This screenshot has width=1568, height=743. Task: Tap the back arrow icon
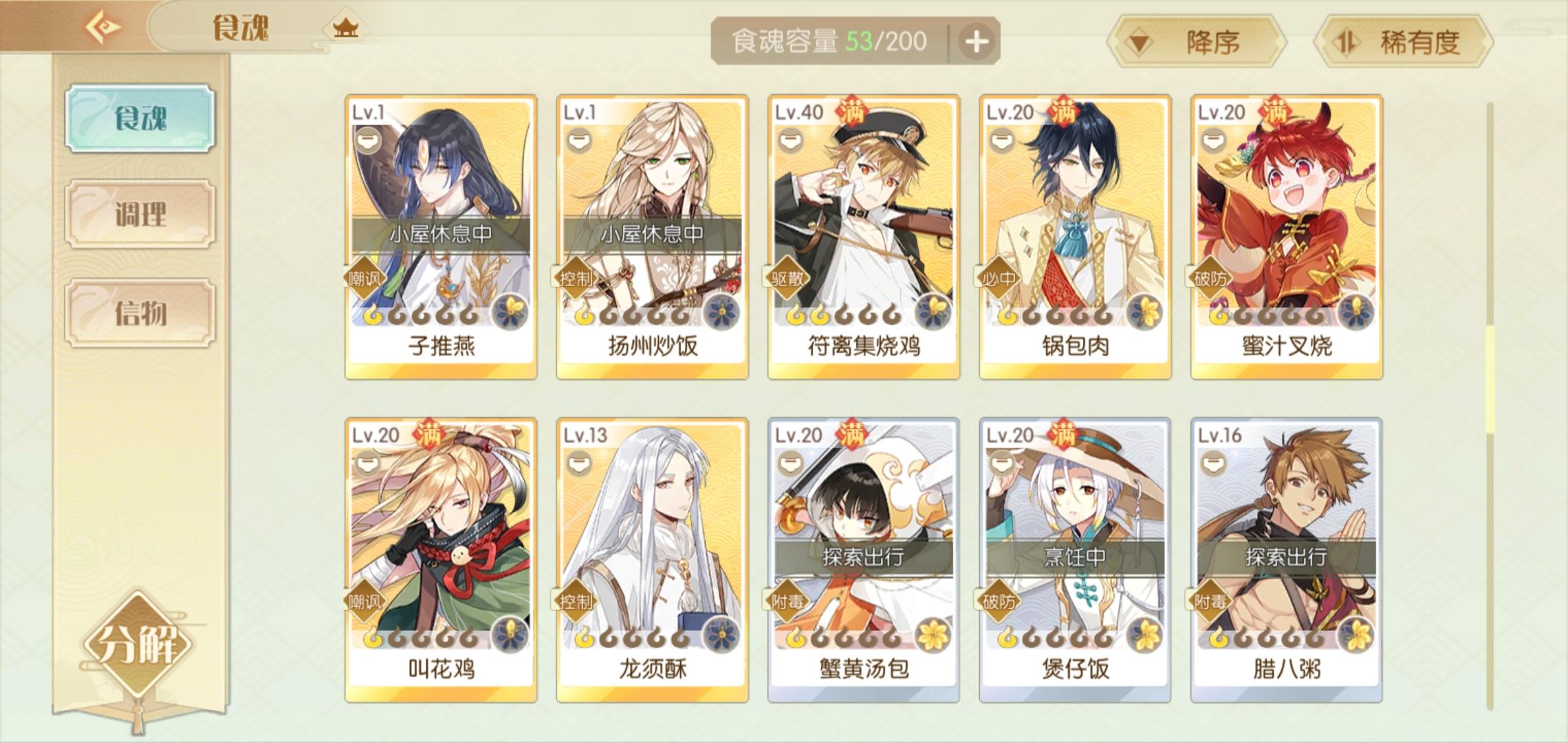[102, 27]
